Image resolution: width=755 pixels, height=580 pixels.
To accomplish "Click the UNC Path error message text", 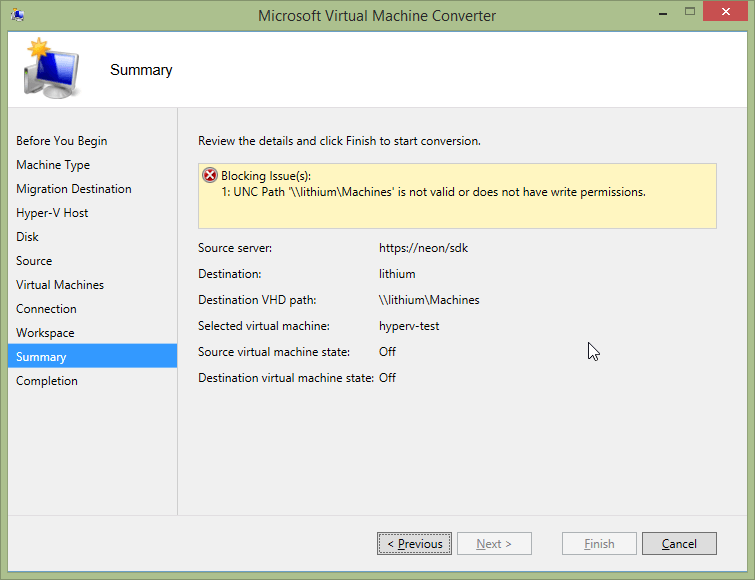I will [433, 192].
